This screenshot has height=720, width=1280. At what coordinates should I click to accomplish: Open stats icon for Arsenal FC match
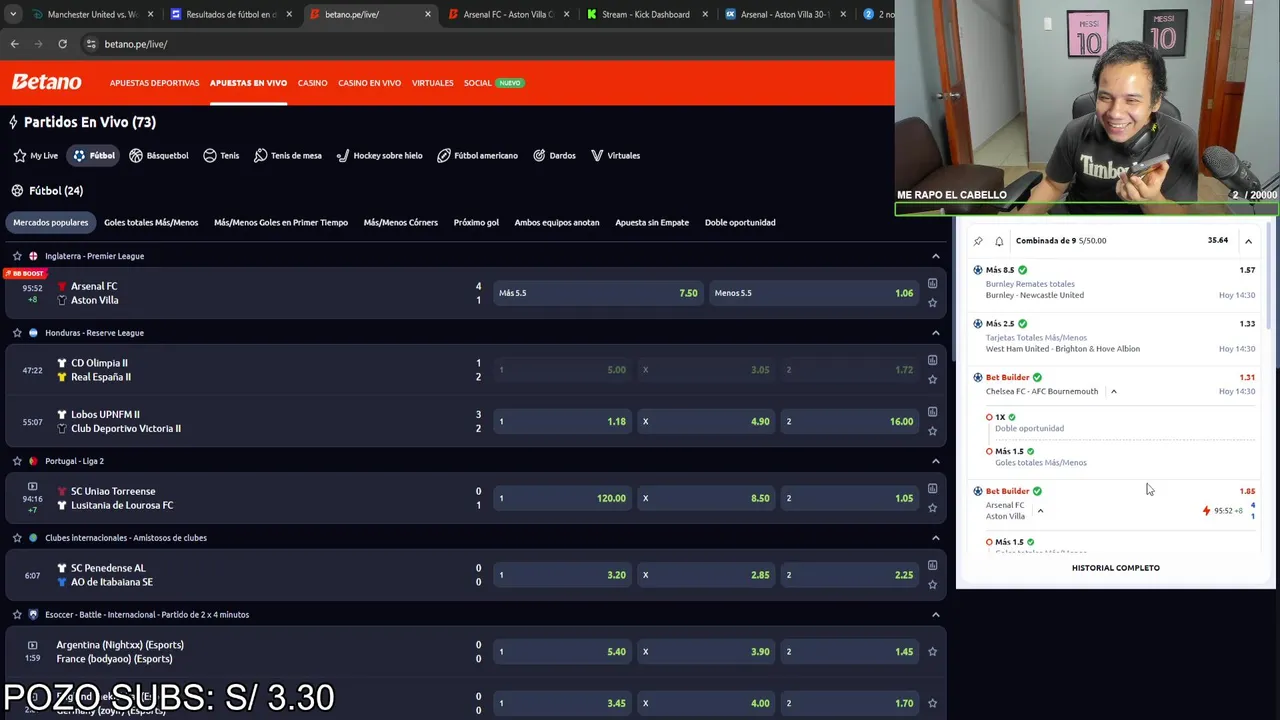click(932, 284)
